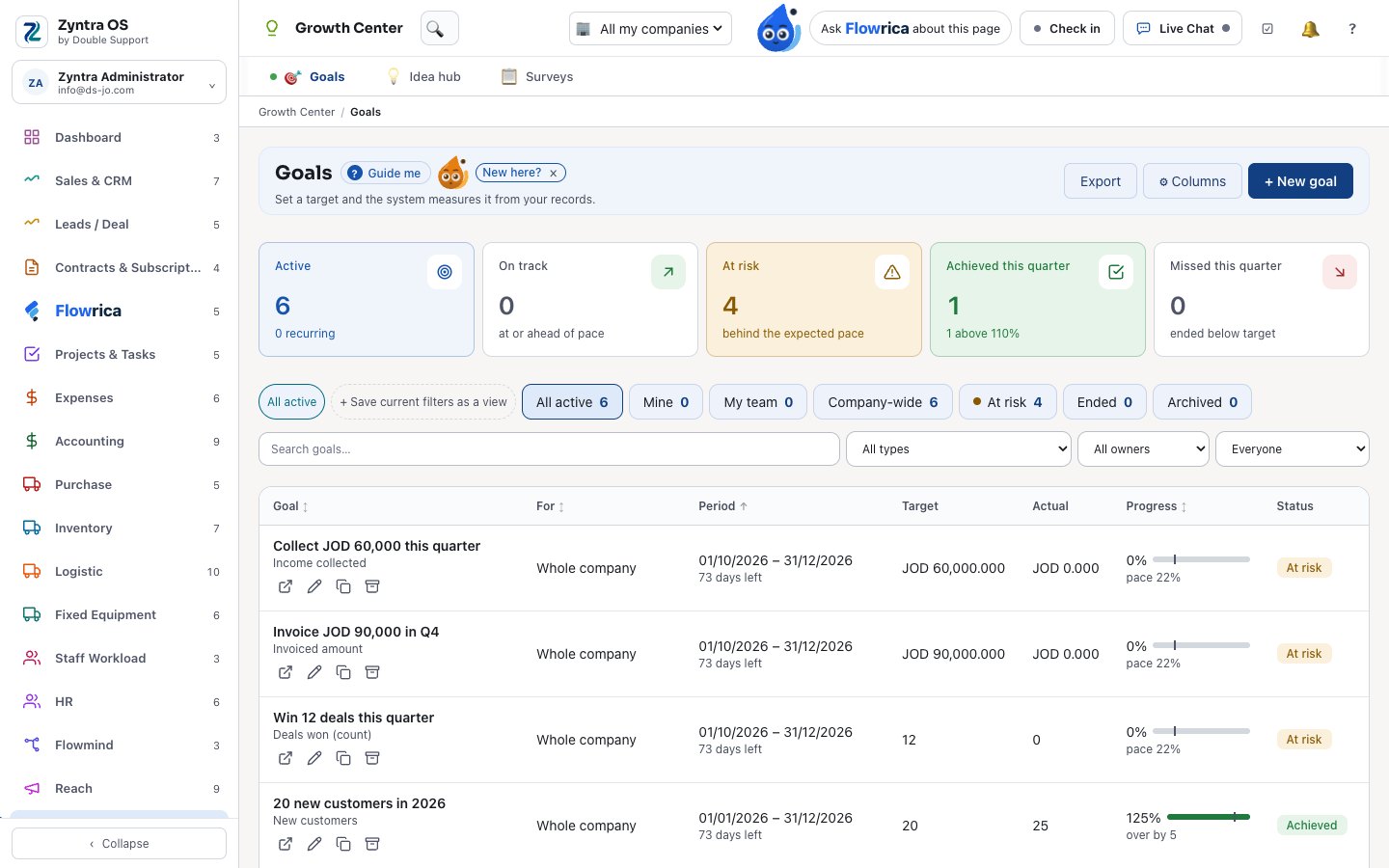Screen dimensions: 1389x868
Task: Open Inventory from the sidebar
Action: point(120,528)
